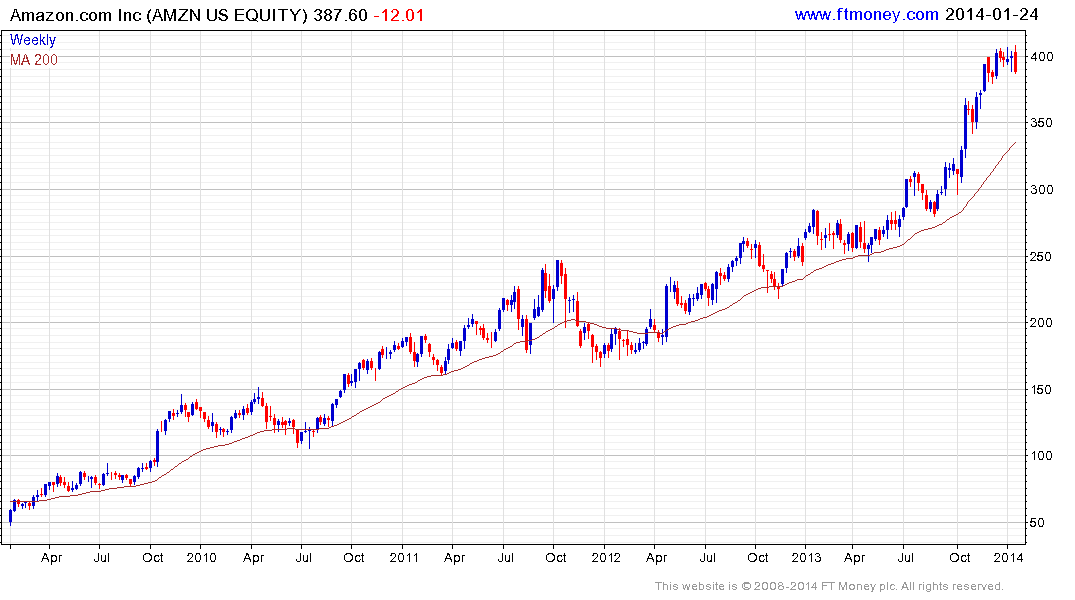Screen dimensions: 1075x600
Task: Click the 2010 x-axis label
Action: click(x=202, y=557)
